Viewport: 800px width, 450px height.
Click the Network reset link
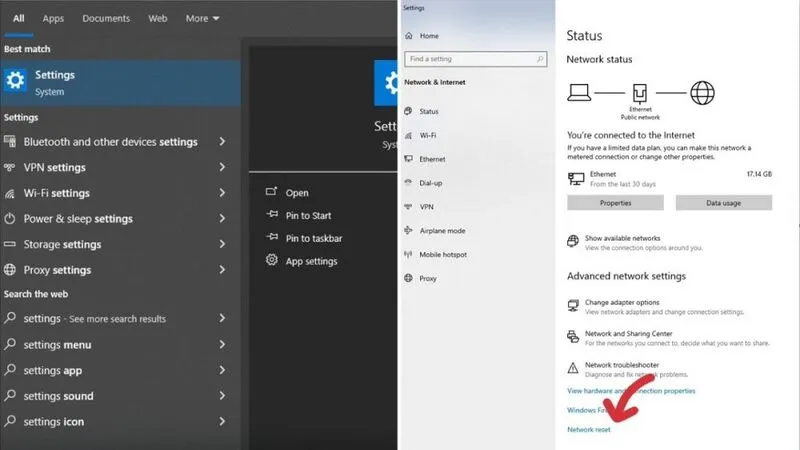point(588,429)
